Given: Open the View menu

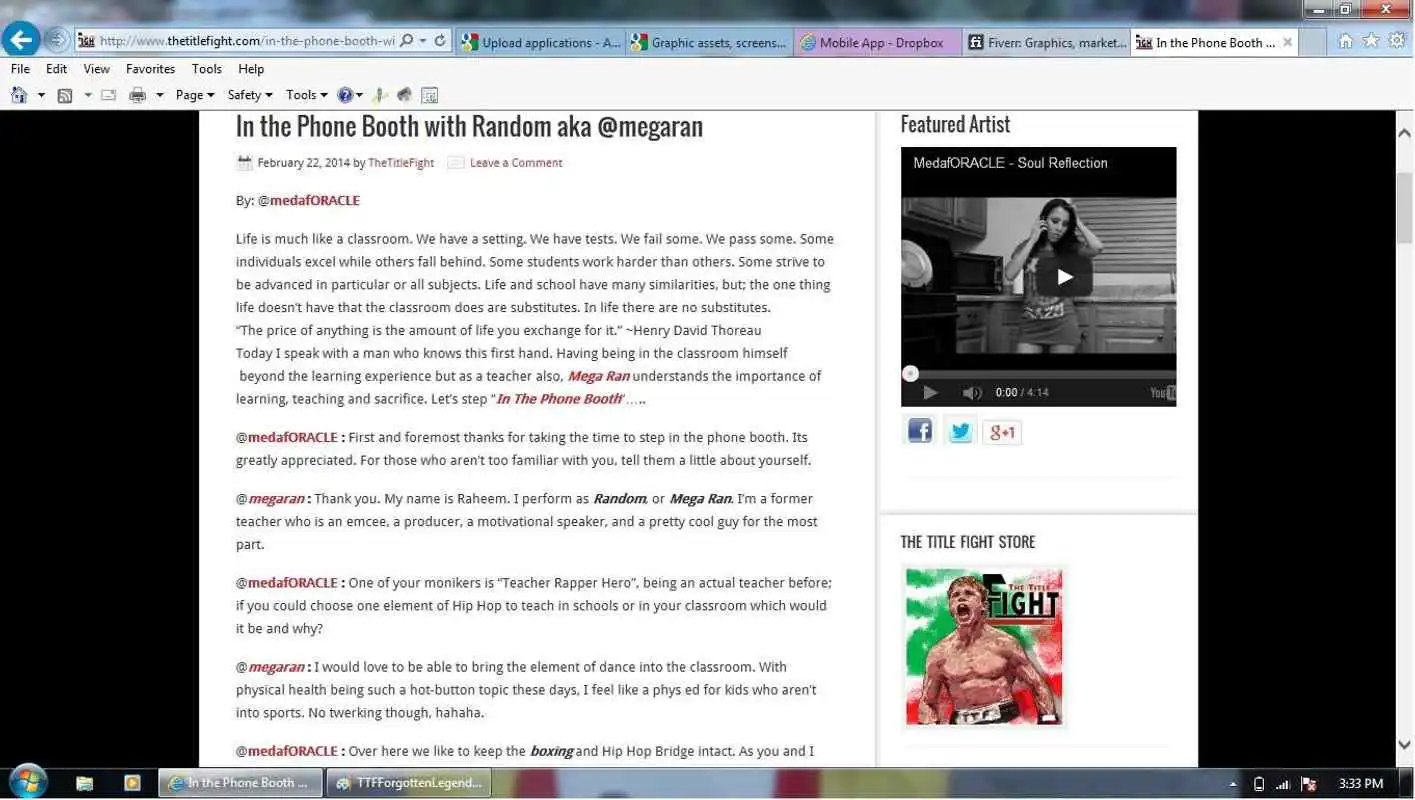Looking at the screenshot, I should (x=97, y=69).
